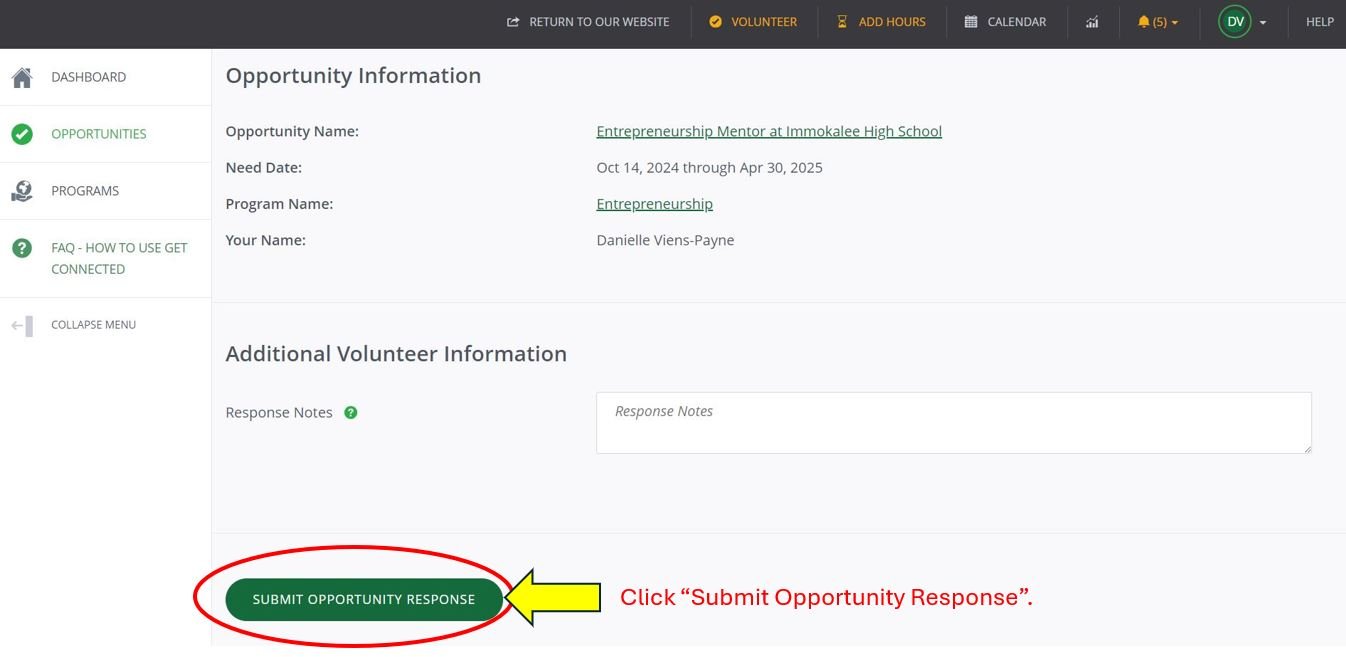Viewport: 1346px width, 657px height.
Task: Open the FAQ How To Use Get Connected page
Action: click(119, 258)
